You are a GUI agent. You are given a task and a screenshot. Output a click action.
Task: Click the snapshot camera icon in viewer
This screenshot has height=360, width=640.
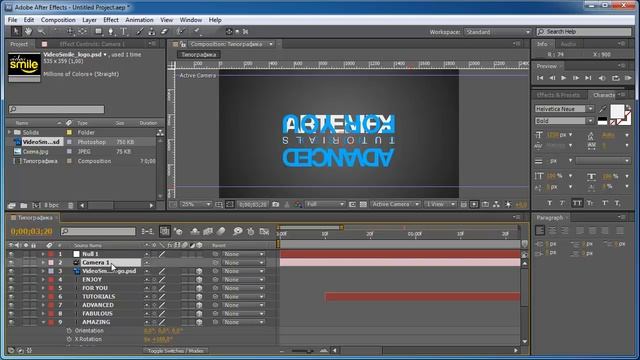[x=276, y=204]
